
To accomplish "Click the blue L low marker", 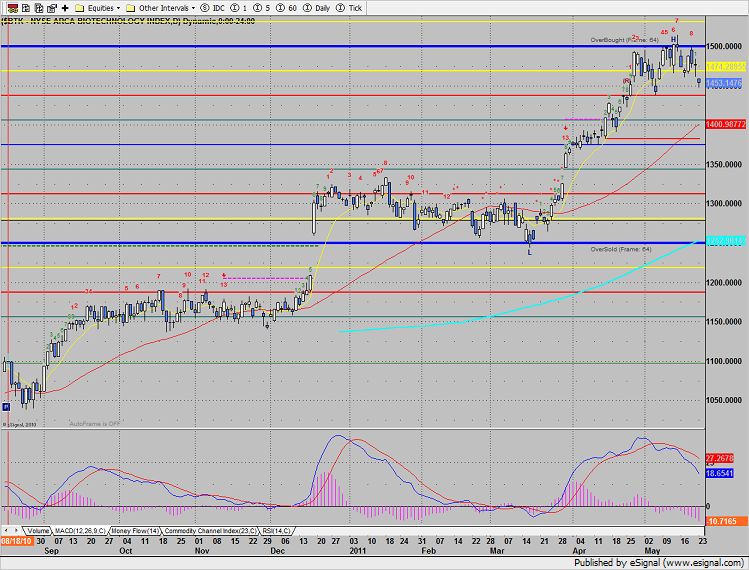I will pos(530,252).
